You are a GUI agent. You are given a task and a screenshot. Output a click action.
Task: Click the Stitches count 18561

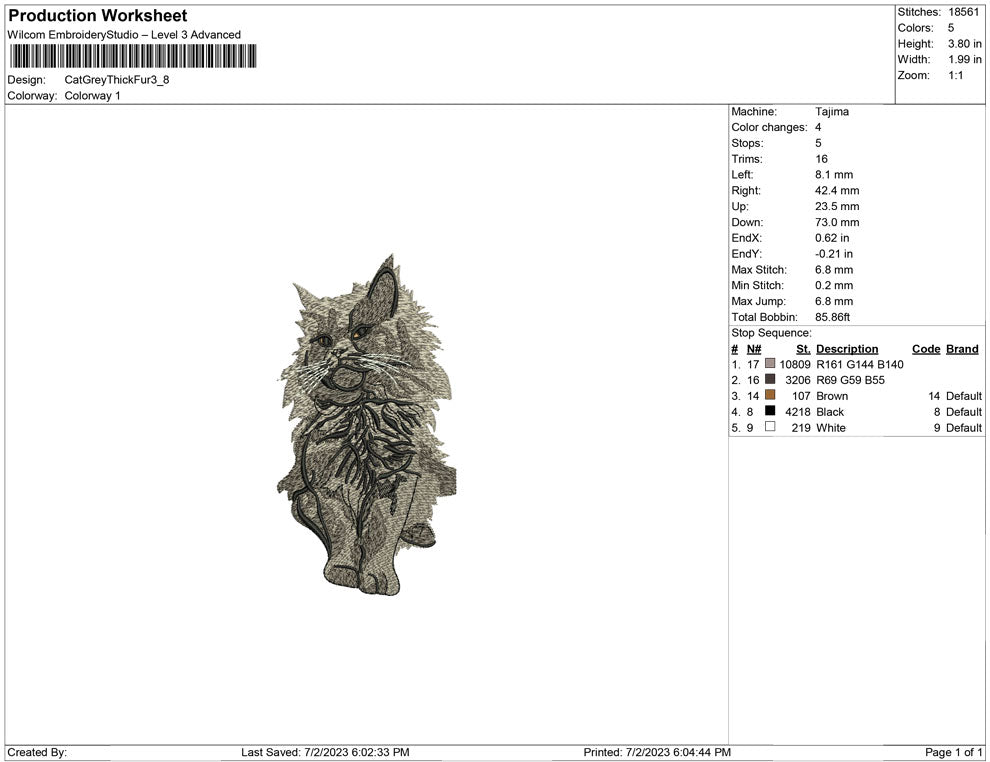[x=962, y=12]
